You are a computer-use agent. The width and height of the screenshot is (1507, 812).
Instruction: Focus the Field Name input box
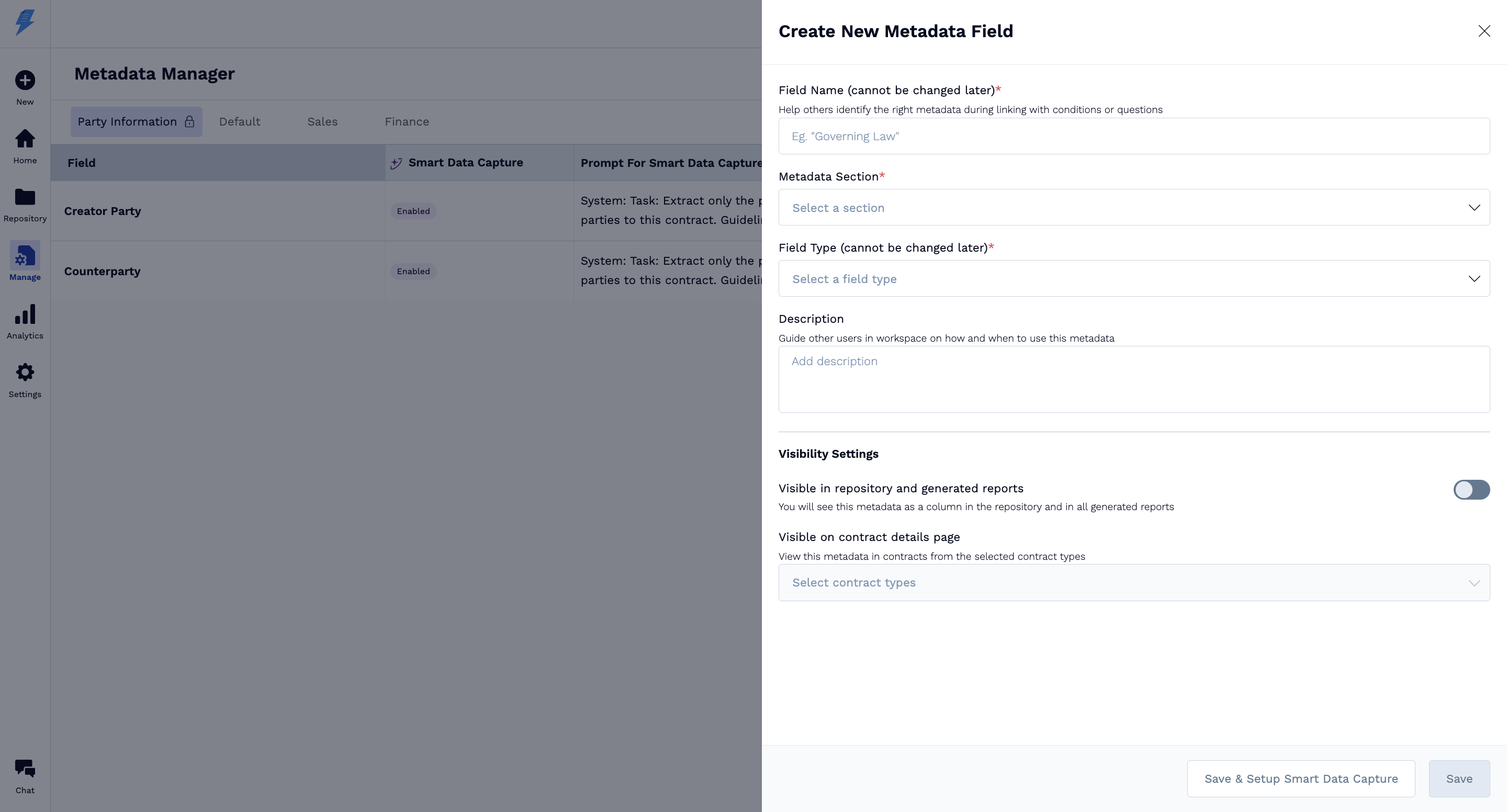(x=1133, y=137)
